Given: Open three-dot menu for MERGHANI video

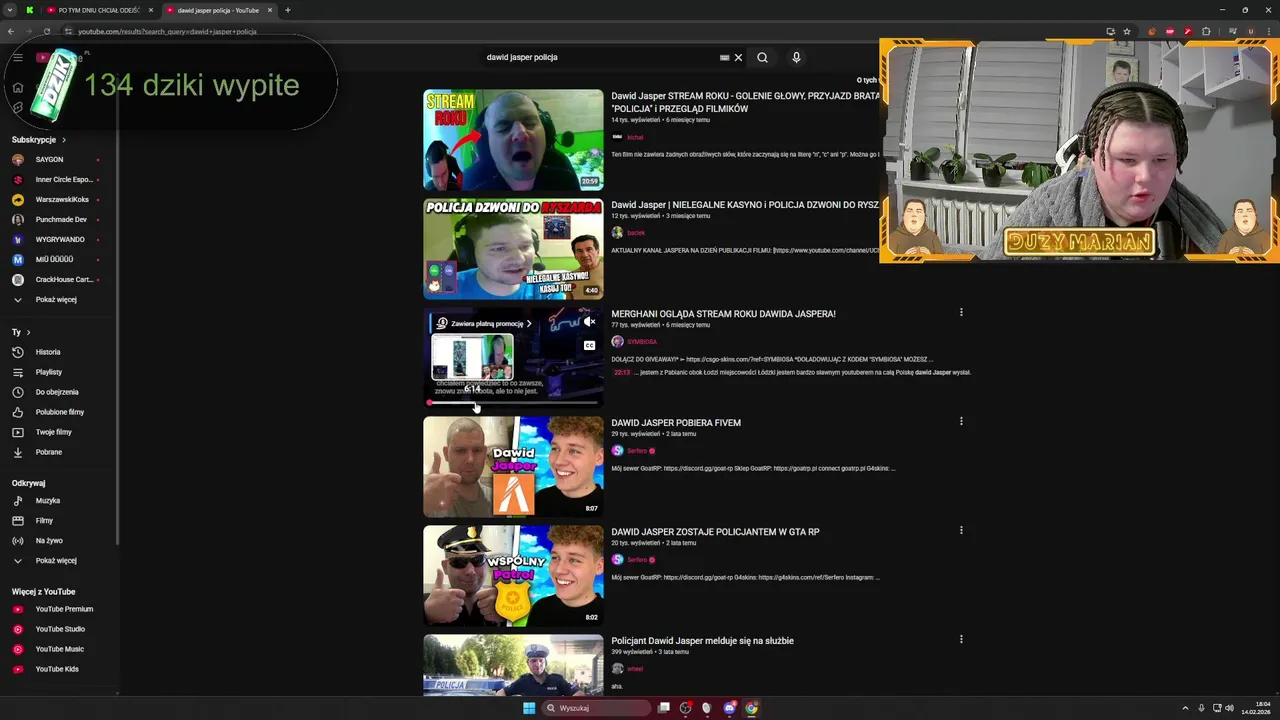Looking at the screenshot, I should pos(961,312).
